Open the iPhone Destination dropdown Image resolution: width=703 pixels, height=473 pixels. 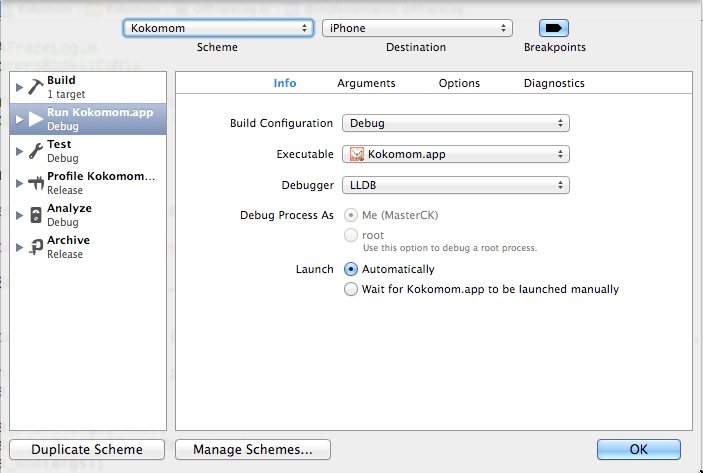coord(417,28)
